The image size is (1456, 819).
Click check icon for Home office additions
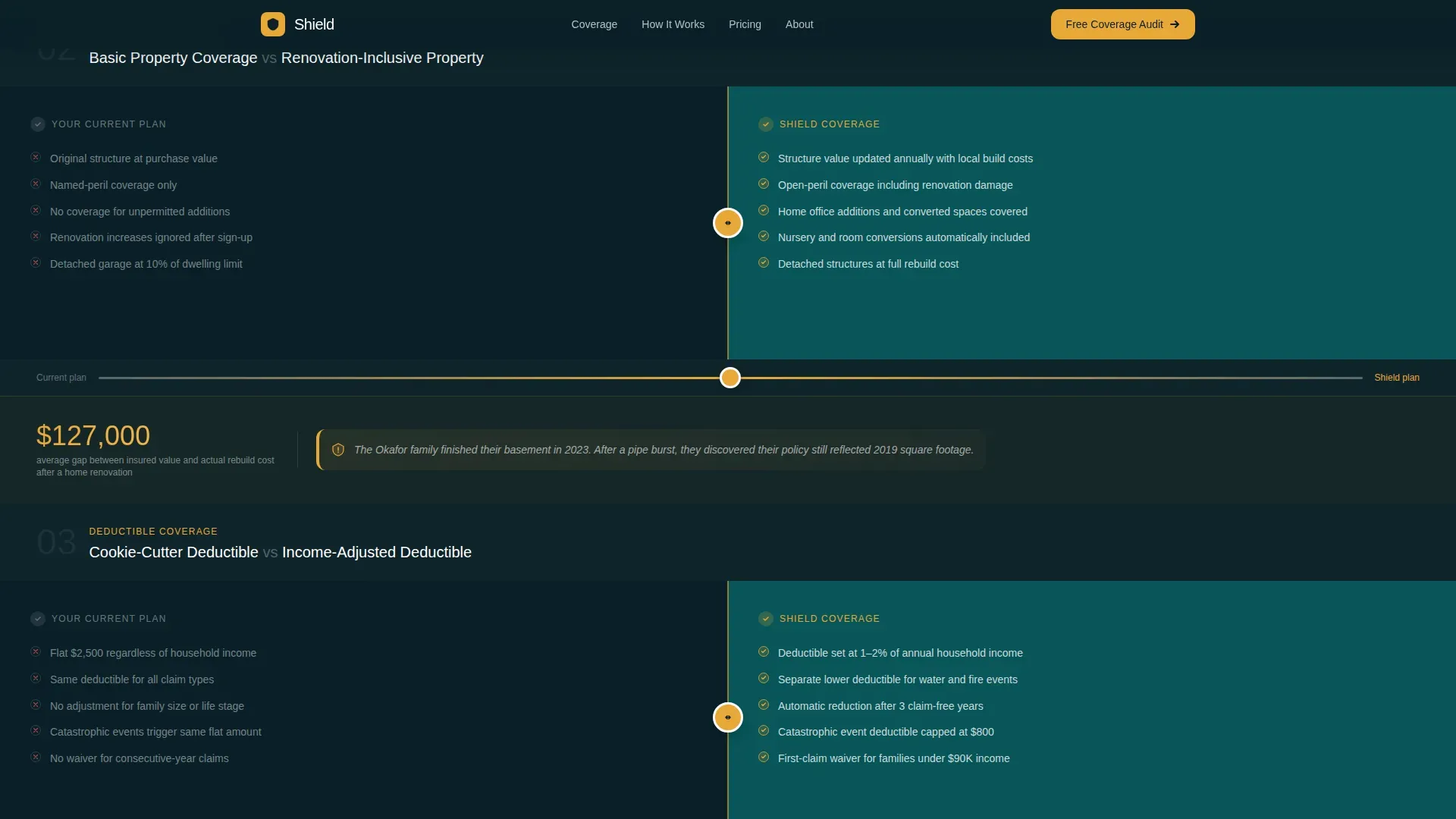pyautogui.click(x=764, y=211)
